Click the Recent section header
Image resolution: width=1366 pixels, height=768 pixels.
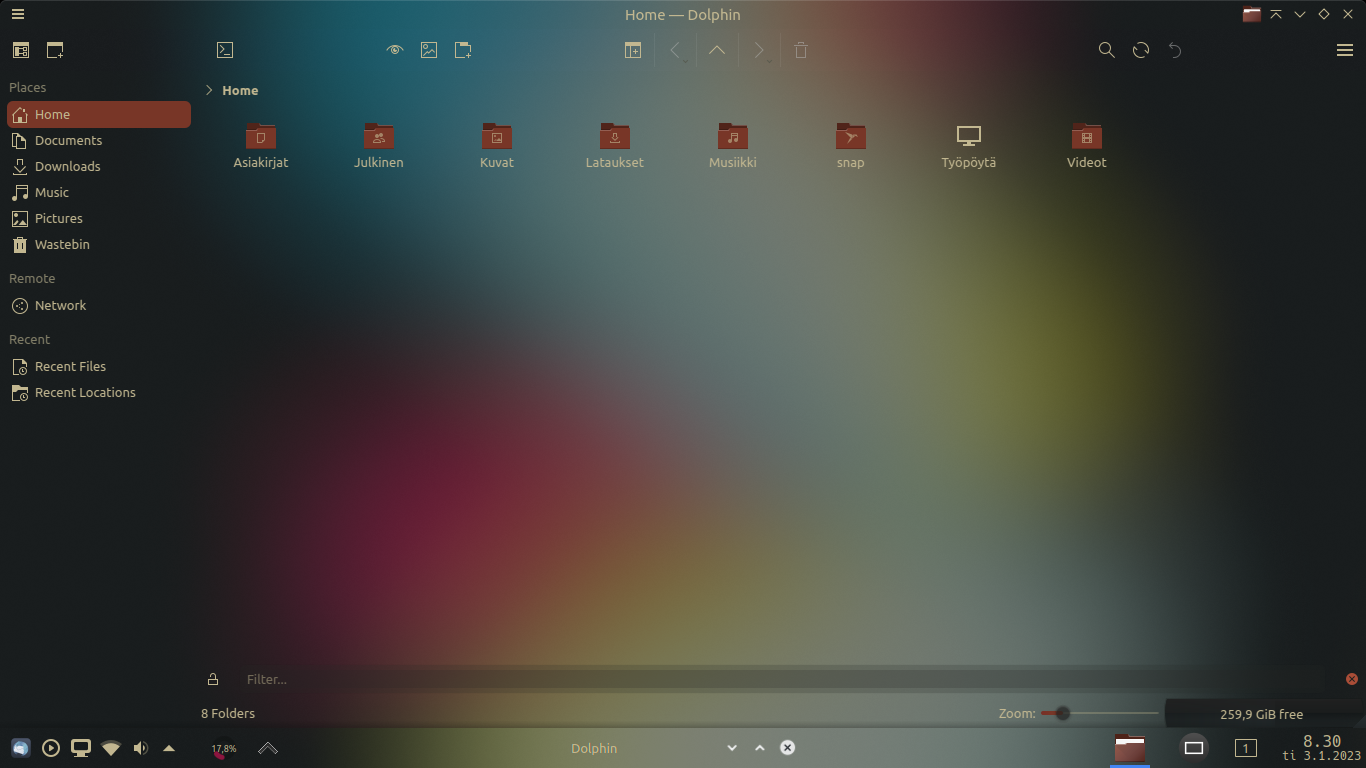click(x=29, y=339)
